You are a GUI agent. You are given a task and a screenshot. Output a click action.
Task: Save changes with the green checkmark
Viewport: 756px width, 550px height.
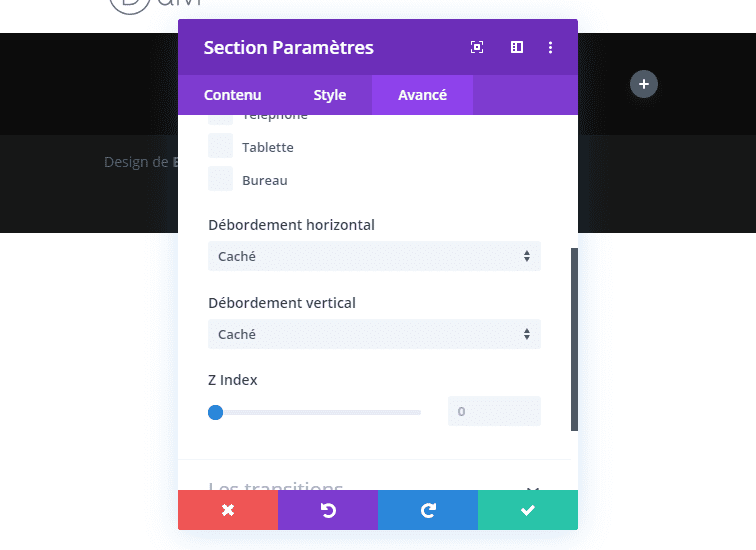(528, 510)
